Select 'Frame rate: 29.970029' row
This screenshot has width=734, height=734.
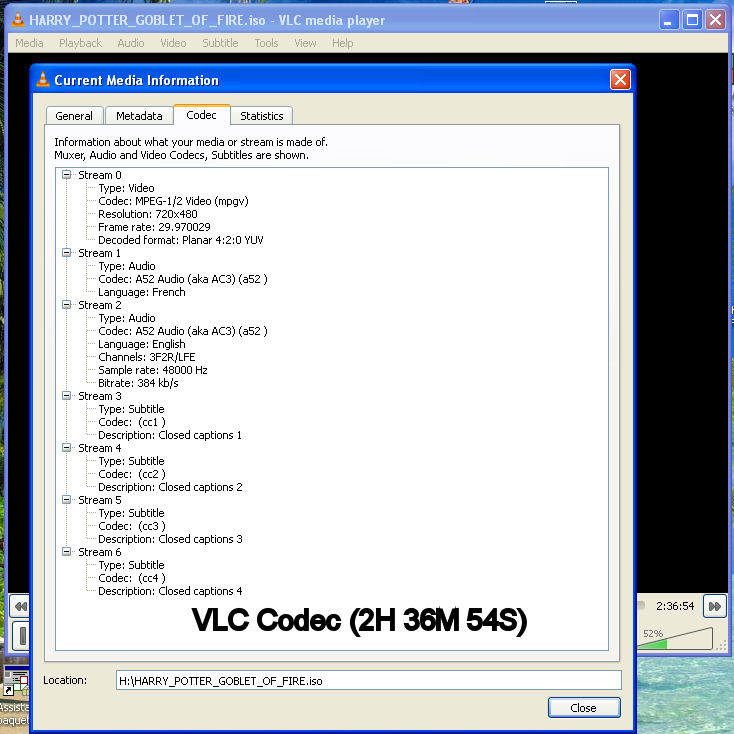pos(154,227)
